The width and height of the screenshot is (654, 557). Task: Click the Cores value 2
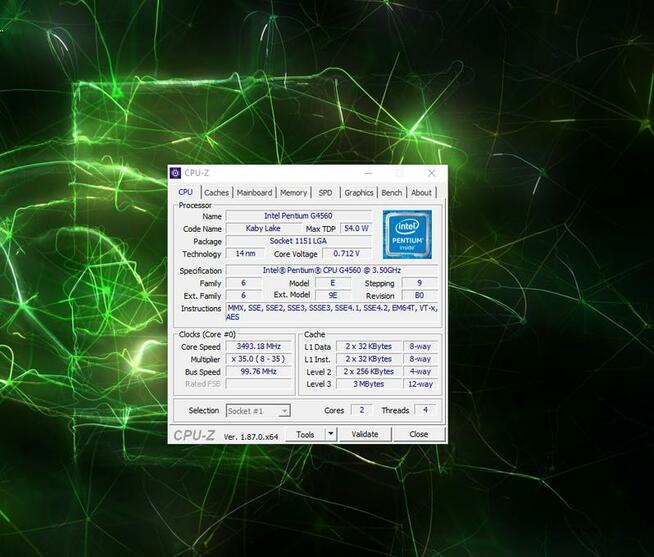[x=362, y=410]
